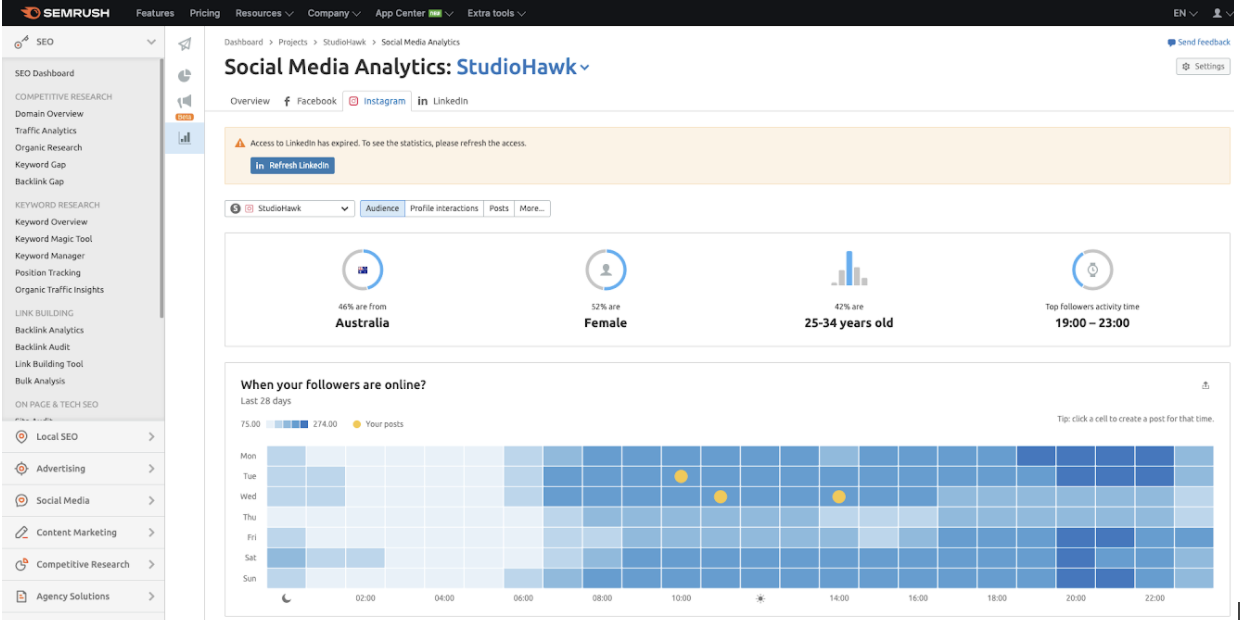Open the pie chart icon in the icon rail
Image resolution: width=1240 pixels, height=620 pixels.
184,75
